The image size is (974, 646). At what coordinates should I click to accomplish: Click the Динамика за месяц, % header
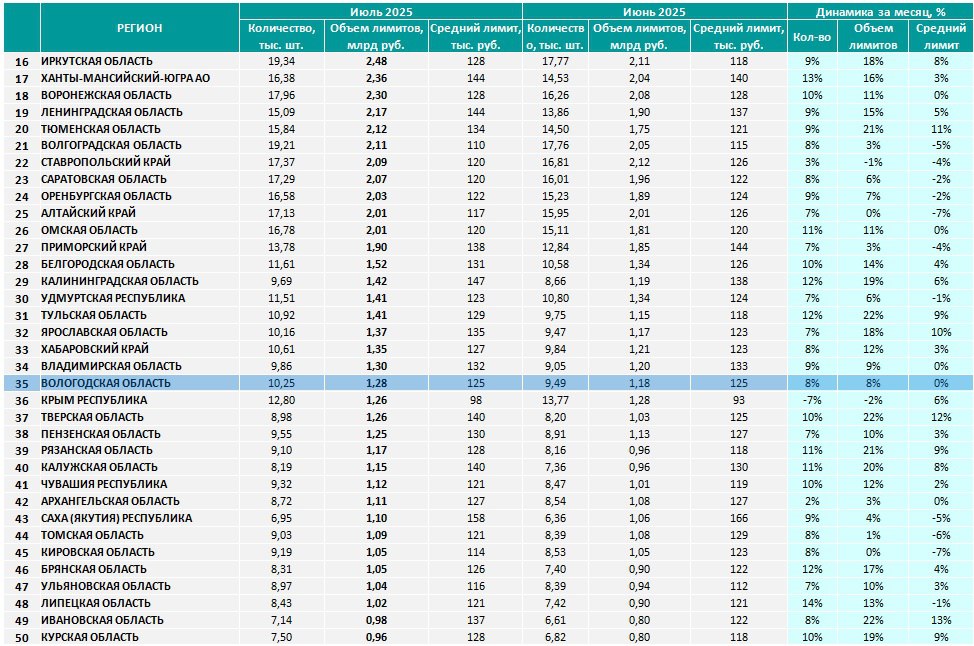click(x=880, y=12)
